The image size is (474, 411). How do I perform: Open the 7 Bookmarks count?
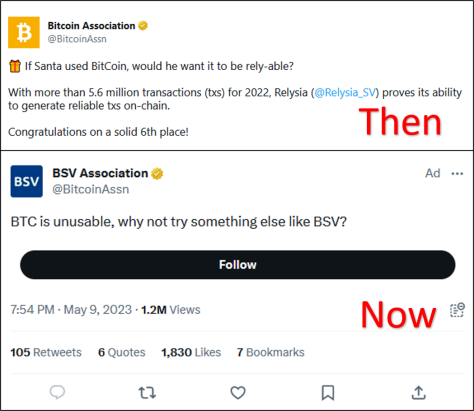click(271, 352)
